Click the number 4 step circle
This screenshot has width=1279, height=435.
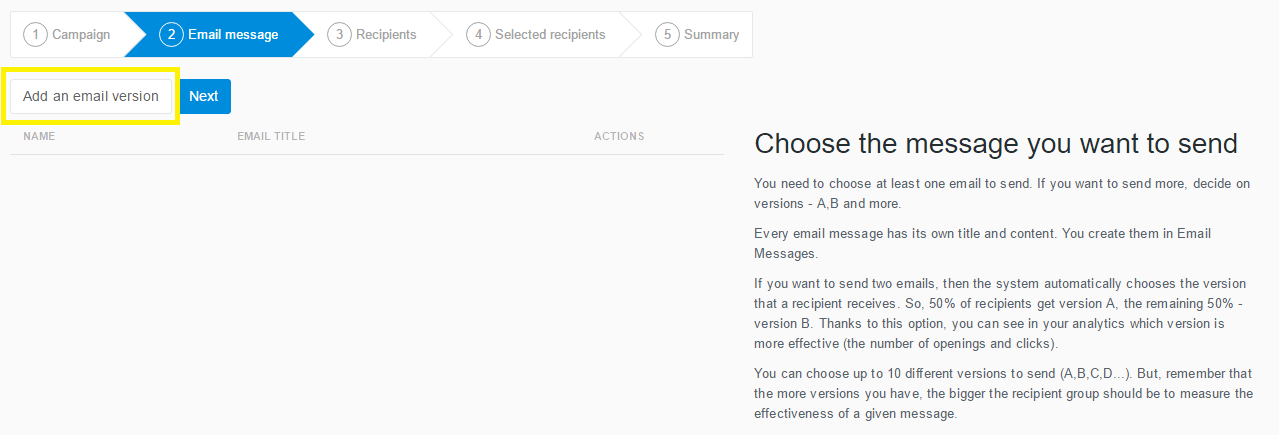pos(478,35)
